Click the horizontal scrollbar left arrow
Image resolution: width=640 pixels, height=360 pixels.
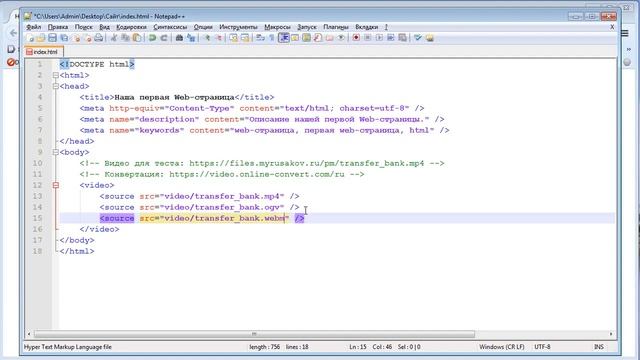(x=29, y=334)
